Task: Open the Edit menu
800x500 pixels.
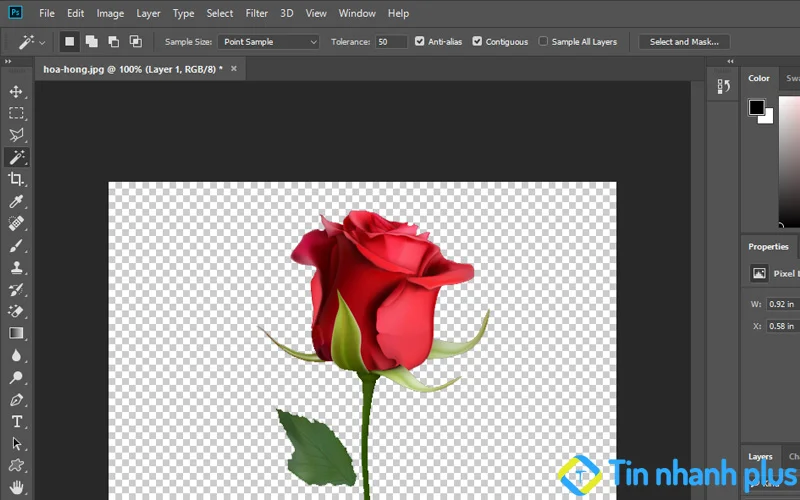Action: 75,13
